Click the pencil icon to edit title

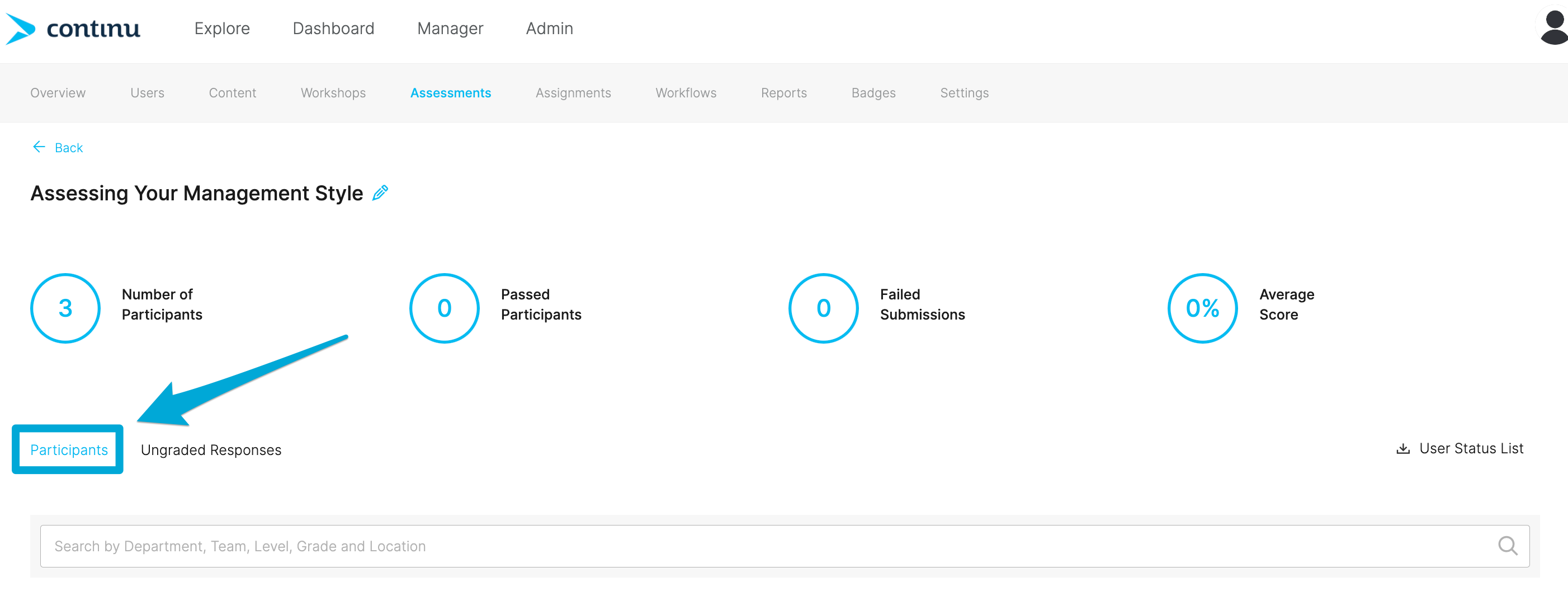click(x=380, y=193)
